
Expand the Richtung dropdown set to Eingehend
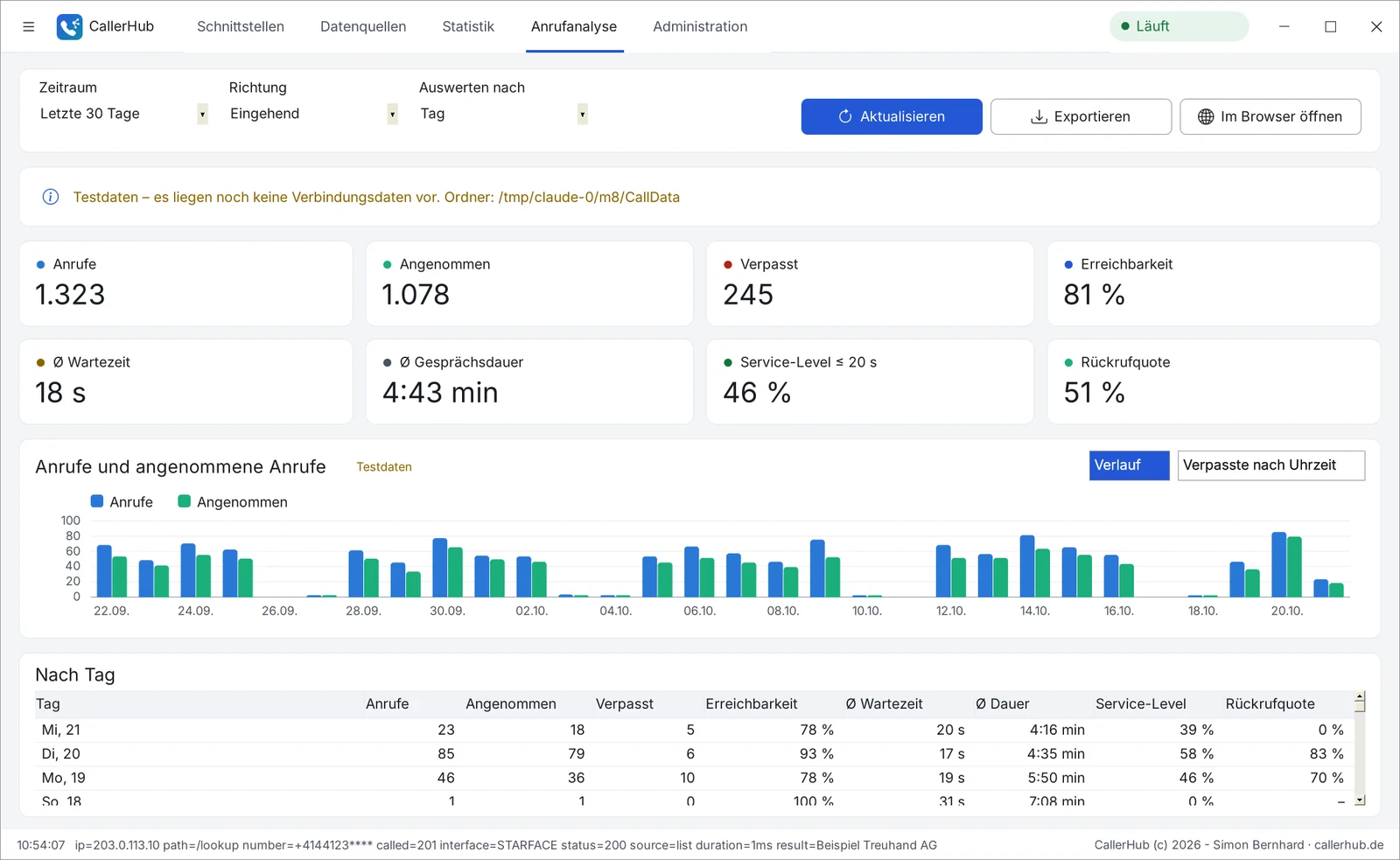tap(312, 114)
